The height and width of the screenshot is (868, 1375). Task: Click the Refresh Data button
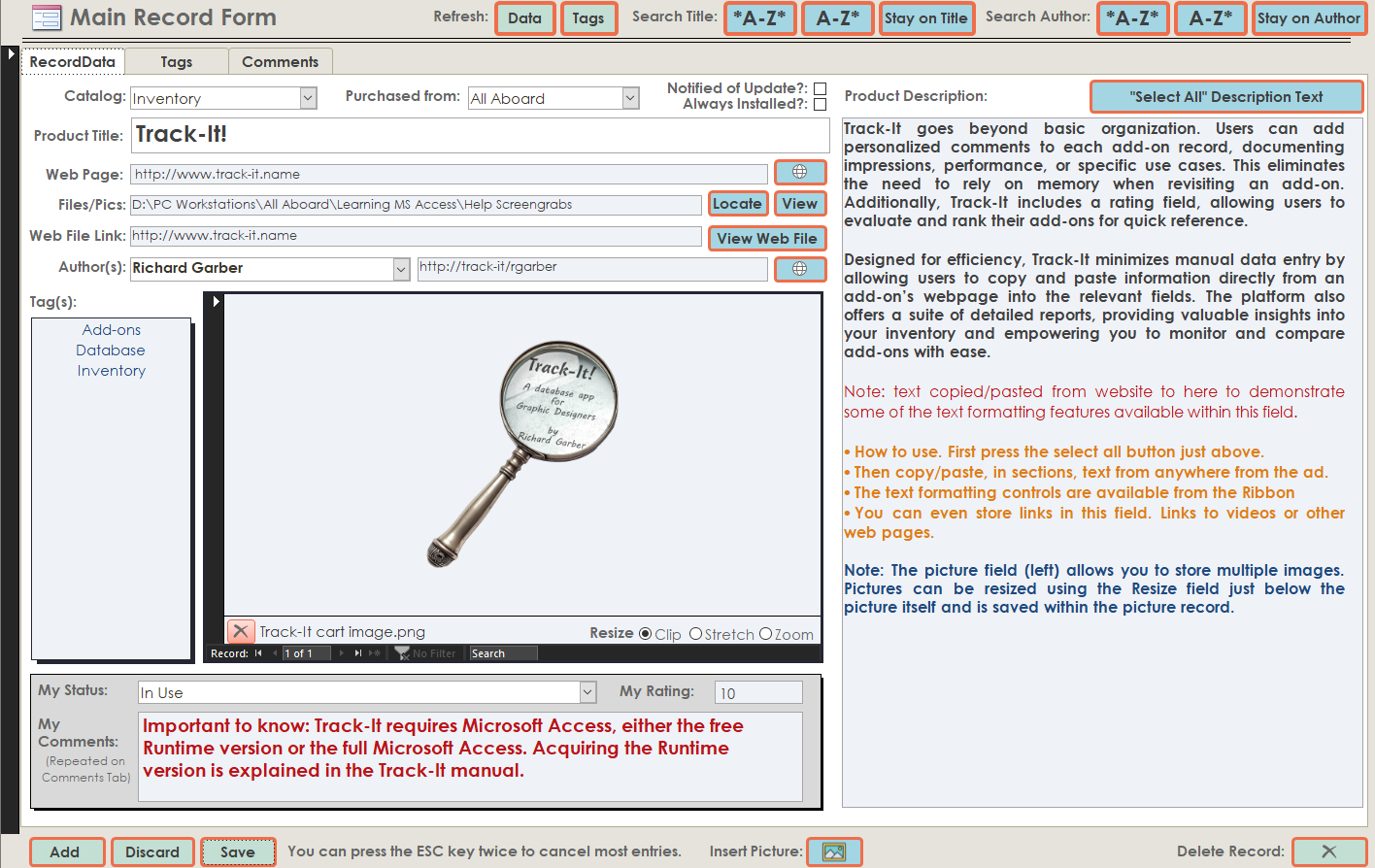click(x=525, y=17)
